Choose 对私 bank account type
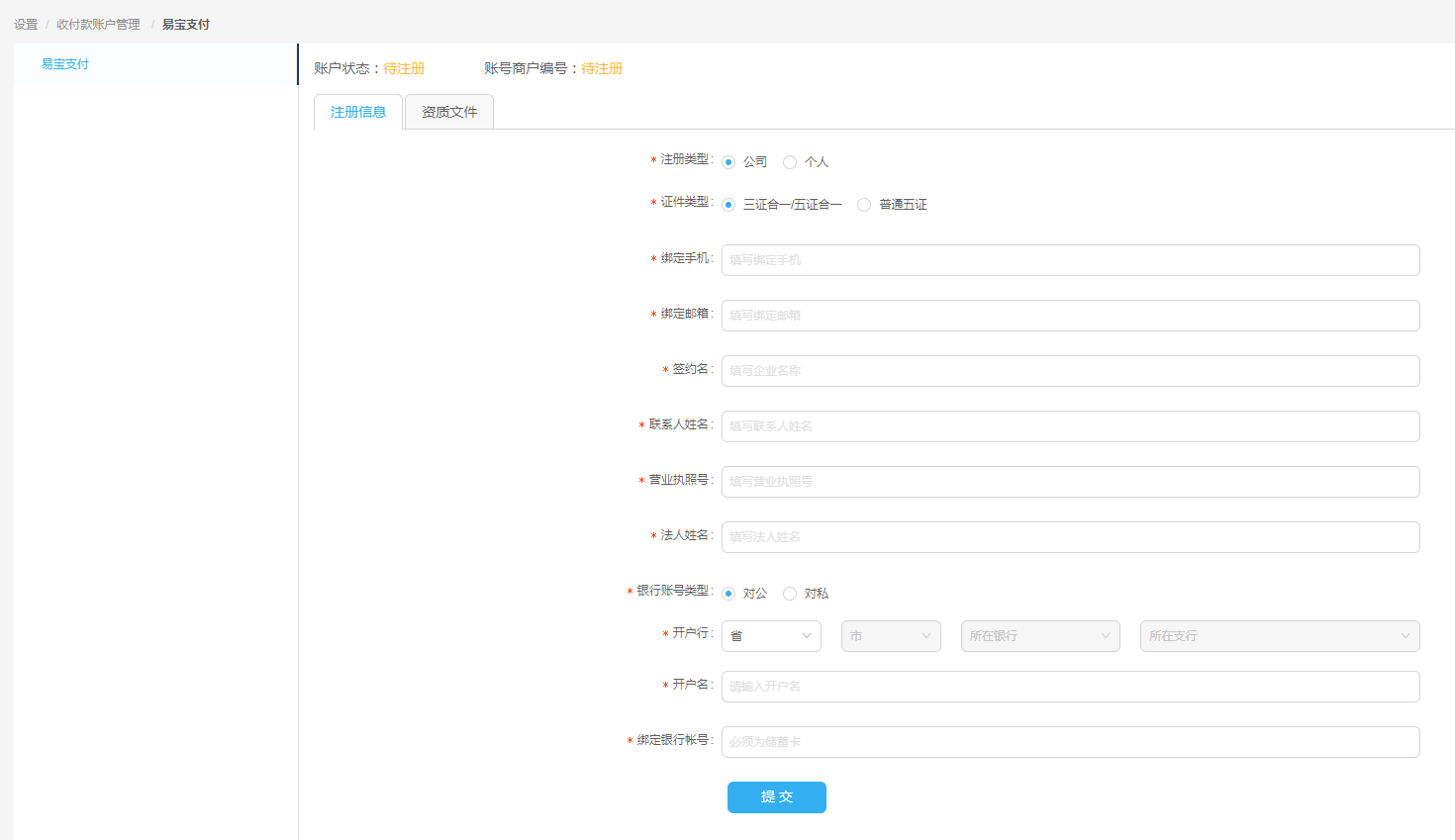This screenshot has height=840, width=1455. pos(790,594)
